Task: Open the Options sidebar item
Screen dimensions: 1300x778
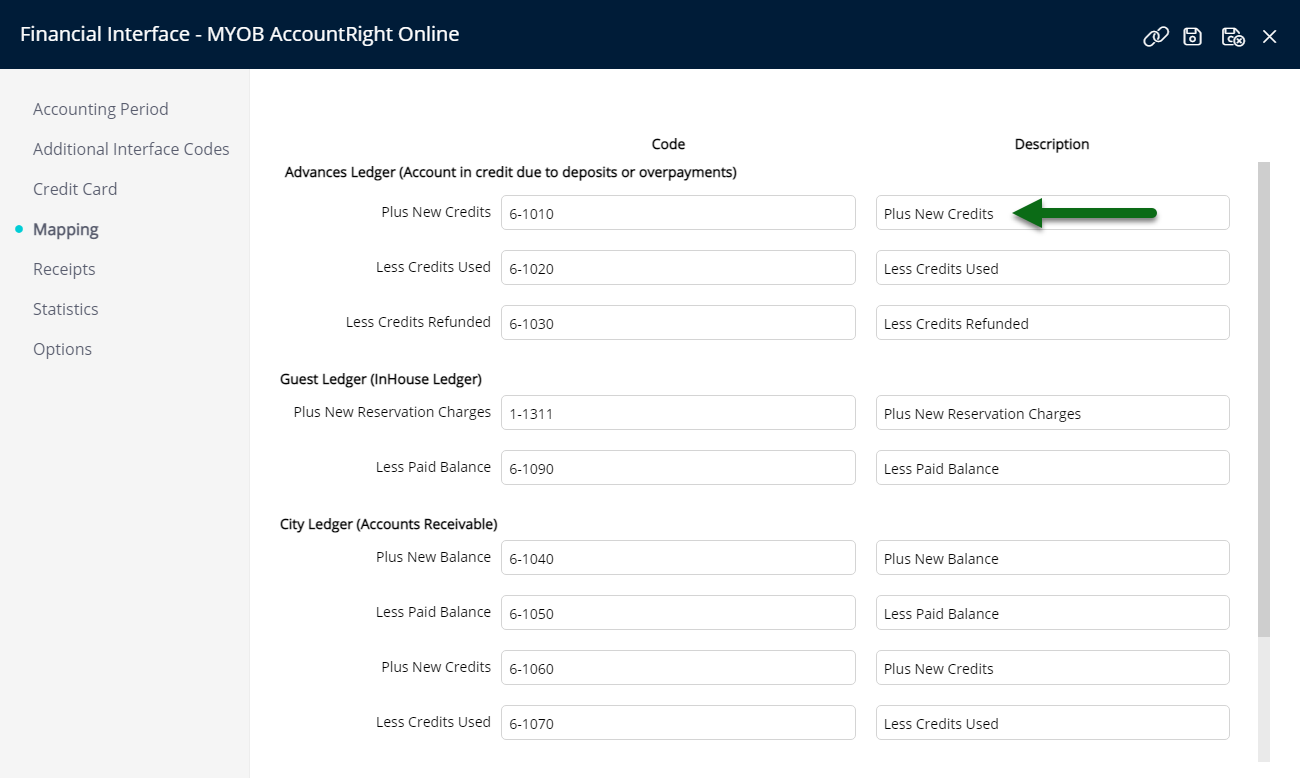Action: pyautogui.click(x=62, y=349)
